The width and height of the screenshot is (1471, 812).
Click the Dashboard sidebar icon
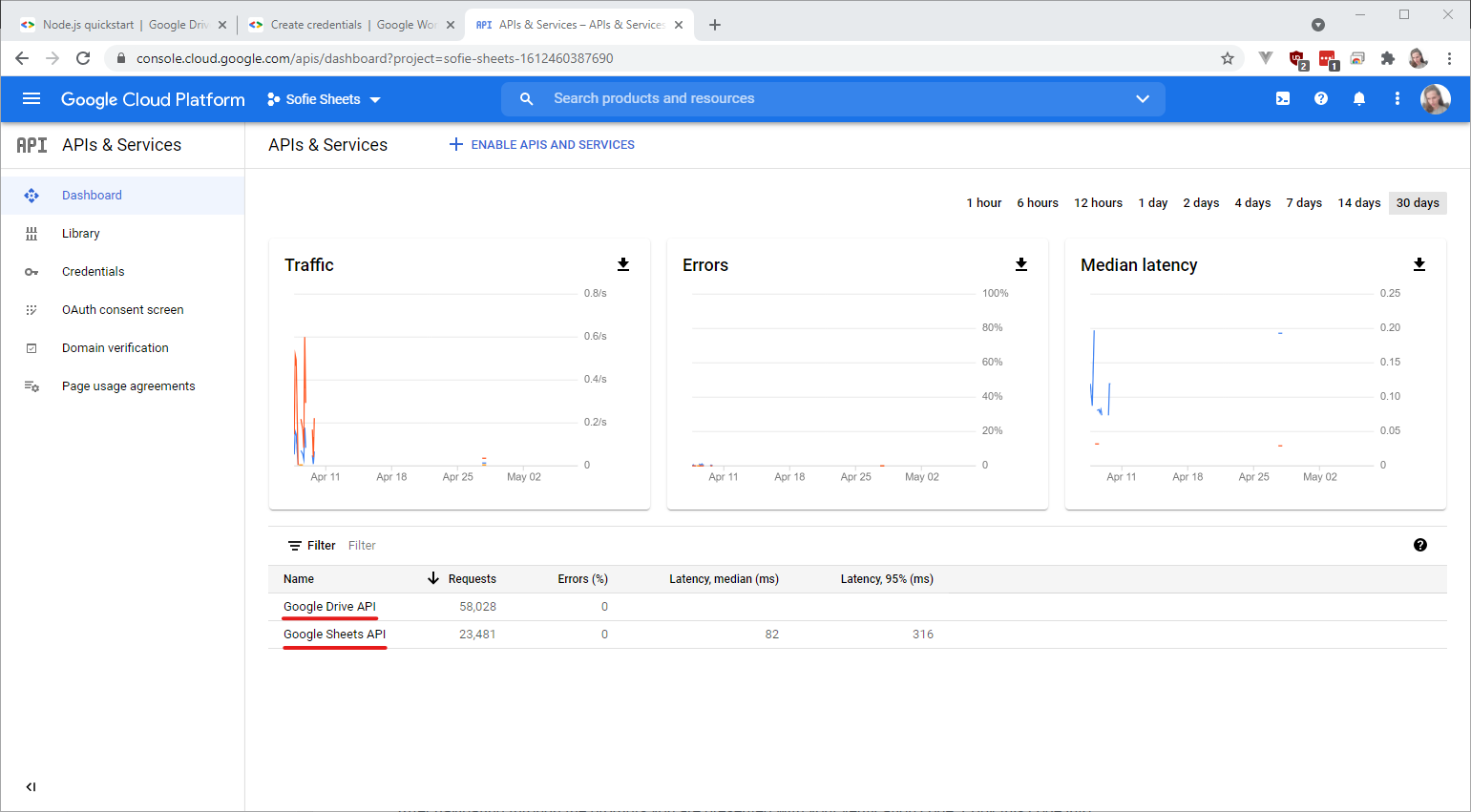32,196
